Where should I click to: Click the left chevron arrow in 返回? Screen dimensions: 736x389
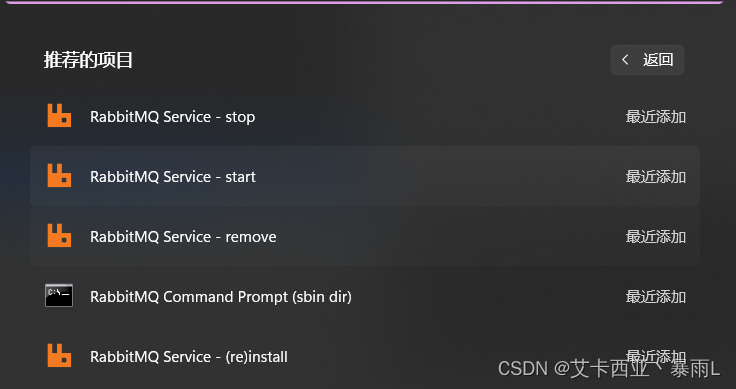625,60
